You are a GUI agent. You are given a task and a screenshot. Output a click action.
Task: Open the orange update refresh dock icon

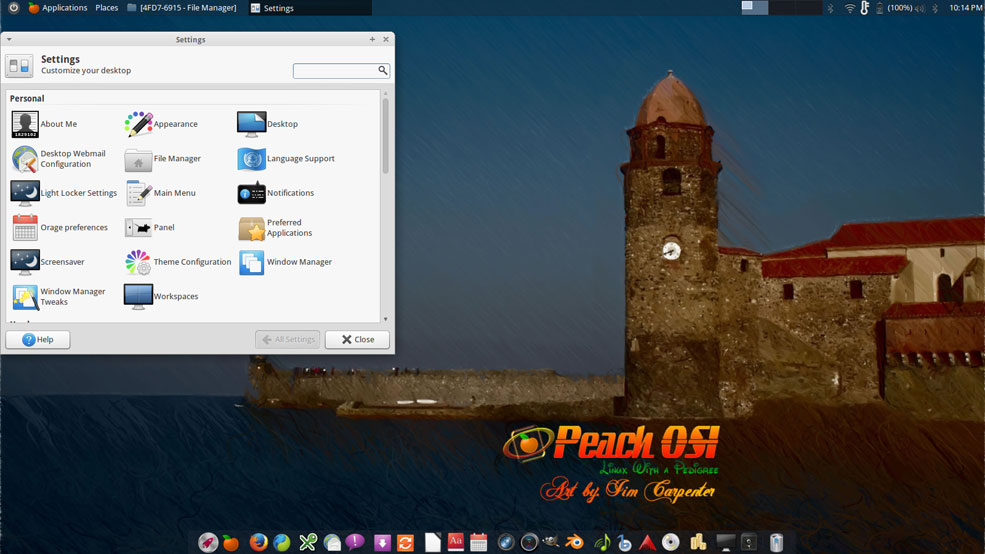click(x=405, y=543)
